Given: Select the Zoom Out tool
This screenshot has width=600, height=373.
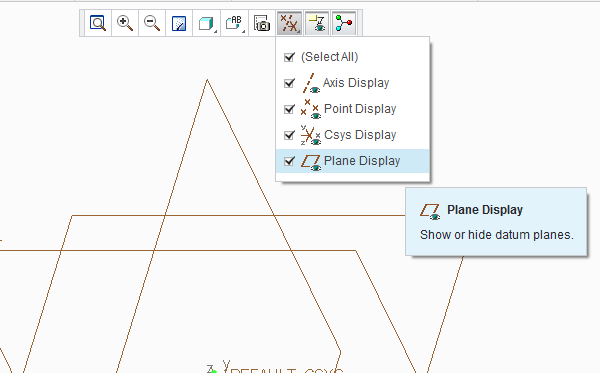Looking at the screenshot, I should [x=152, y=23].
